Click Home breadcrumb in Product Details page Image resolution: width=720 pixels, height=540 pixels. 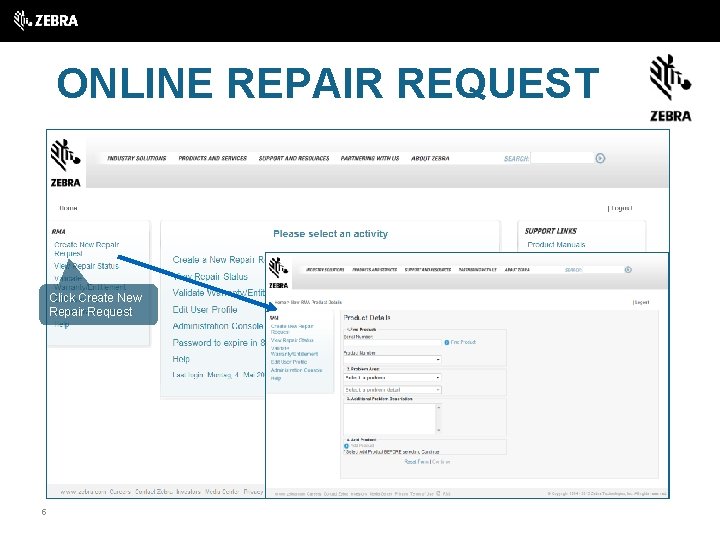click(x=281, y=302)
